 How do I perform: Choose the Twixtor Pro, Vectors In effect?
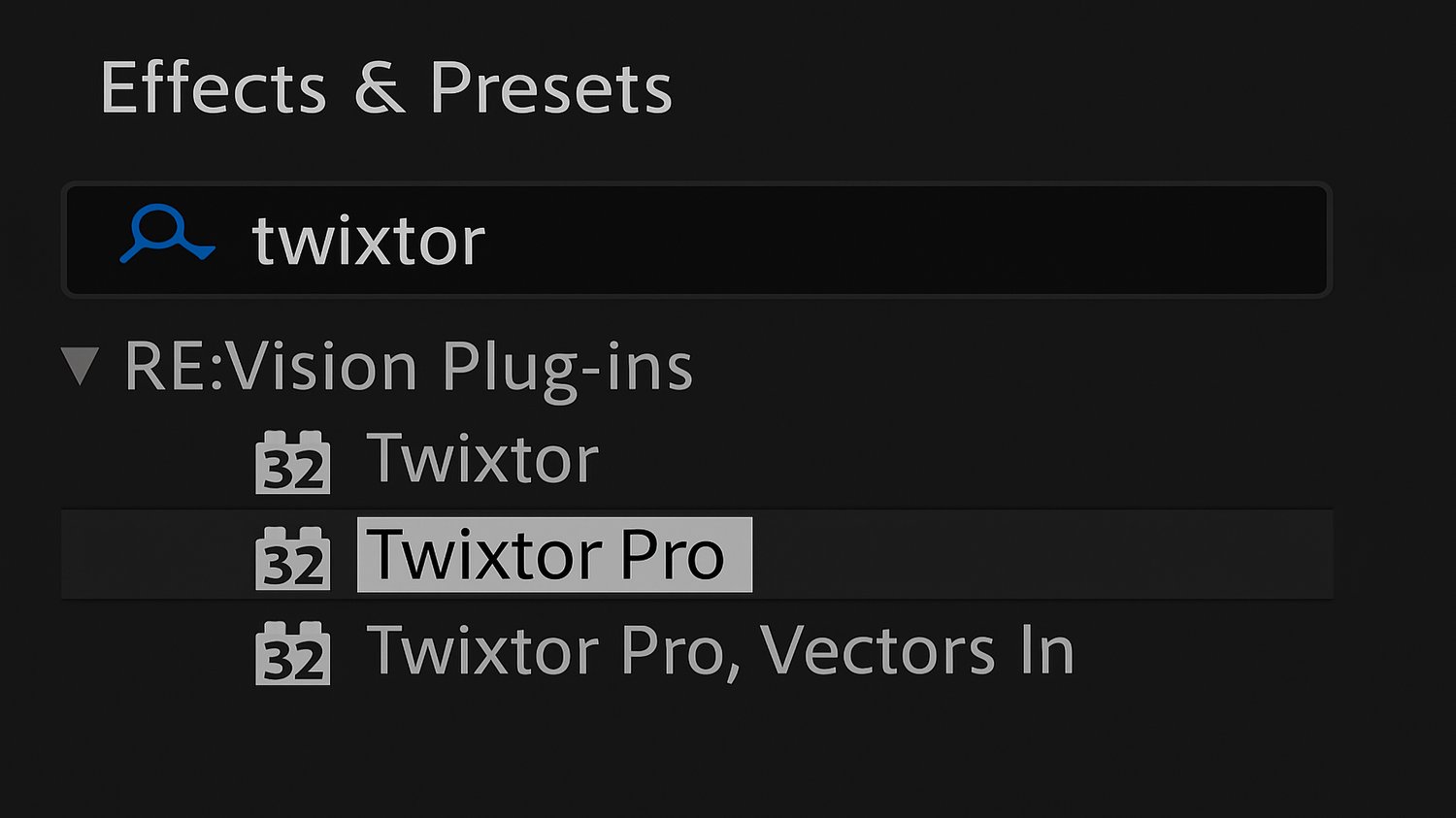719,650
